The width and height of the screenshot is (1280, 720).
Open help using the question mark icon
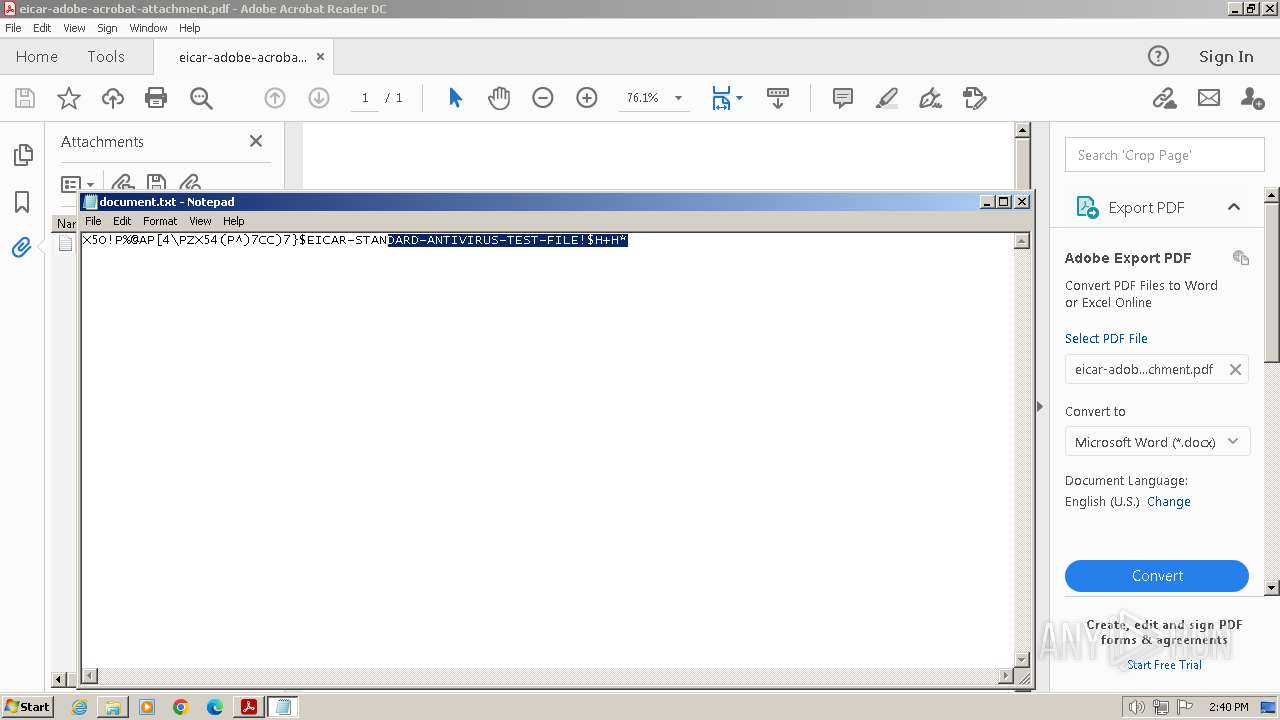[x=1158, y=56]
